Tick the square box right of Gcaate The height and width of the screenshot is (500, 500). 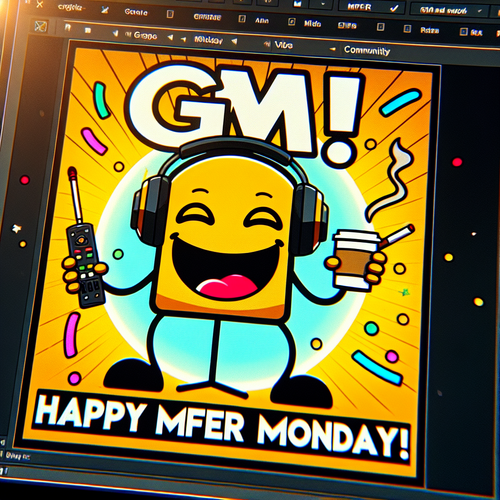tap(170, 14)
